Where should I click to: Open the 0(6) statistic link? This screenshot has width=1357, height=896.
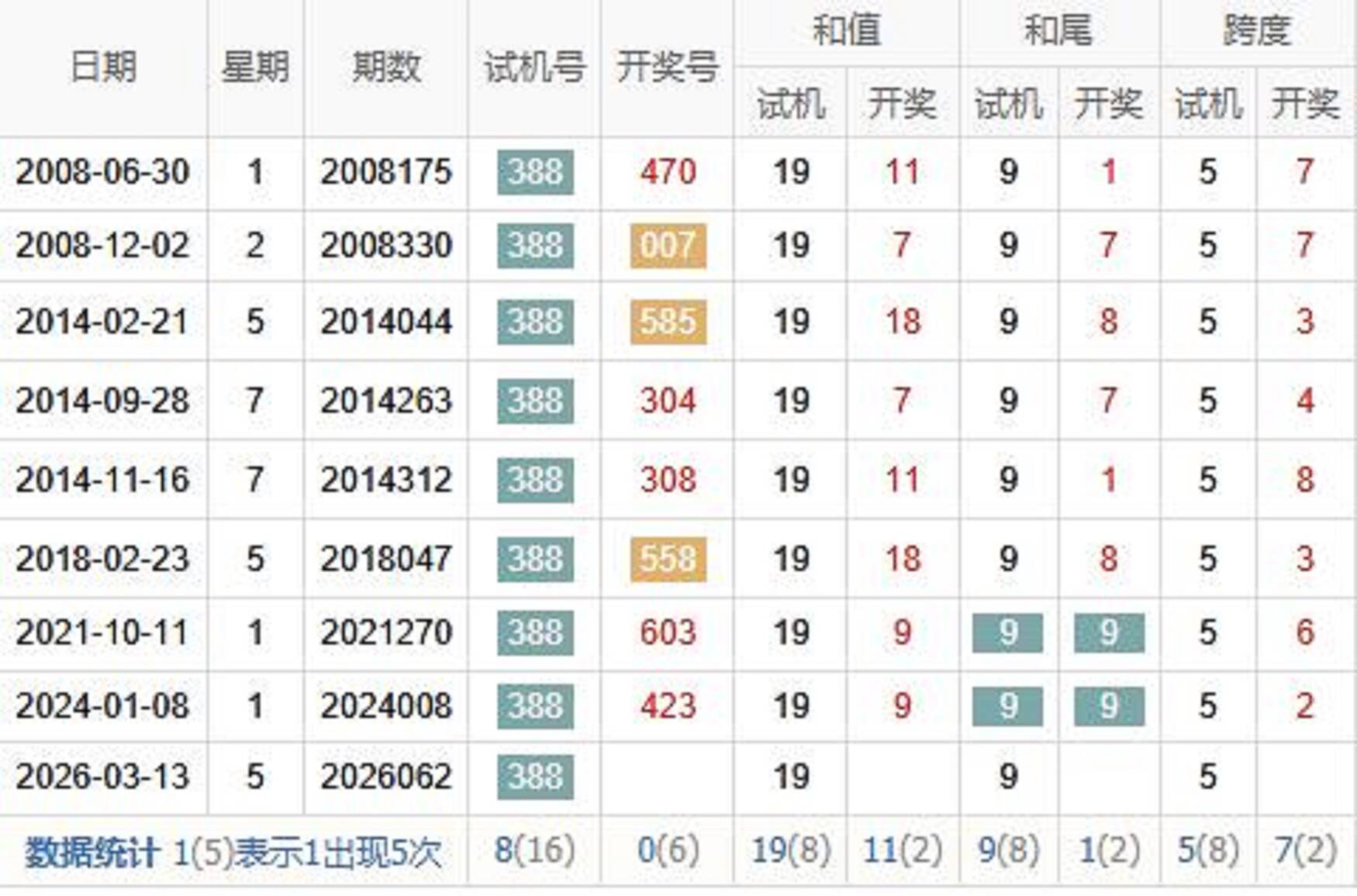click(x=668, y=850)
